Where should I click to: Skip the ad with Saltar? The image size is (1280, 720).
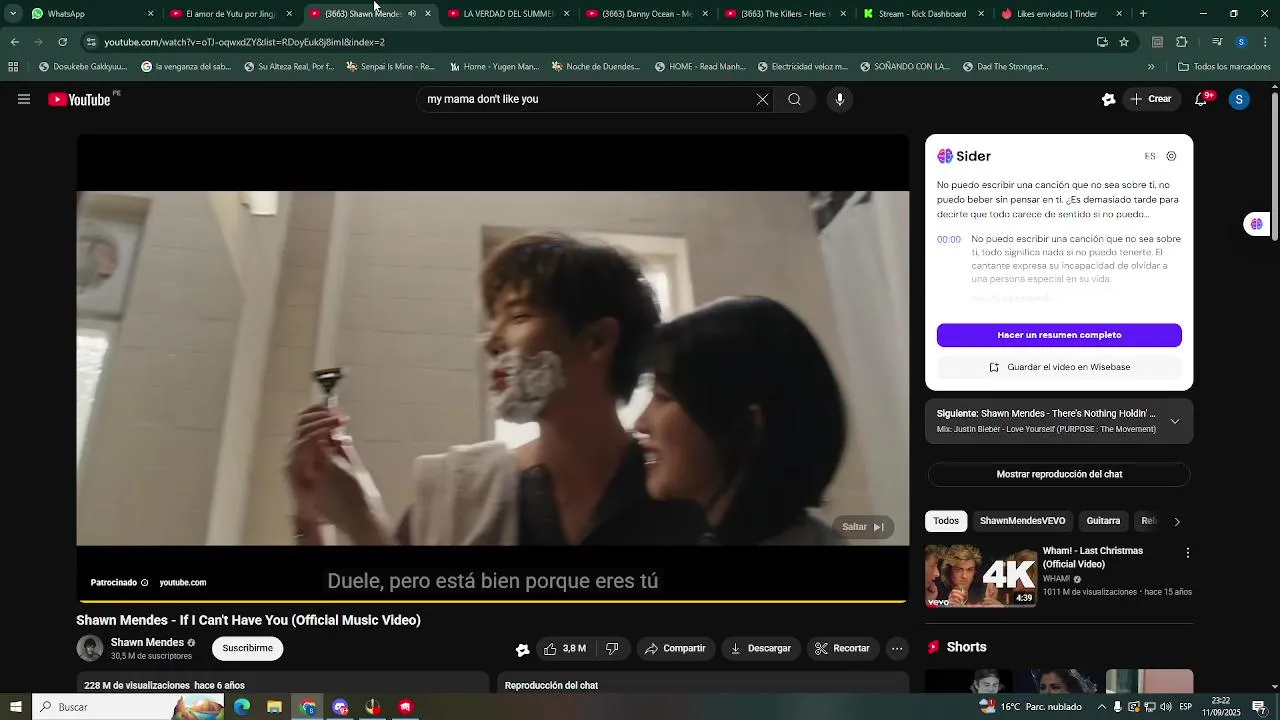[863, 527]
